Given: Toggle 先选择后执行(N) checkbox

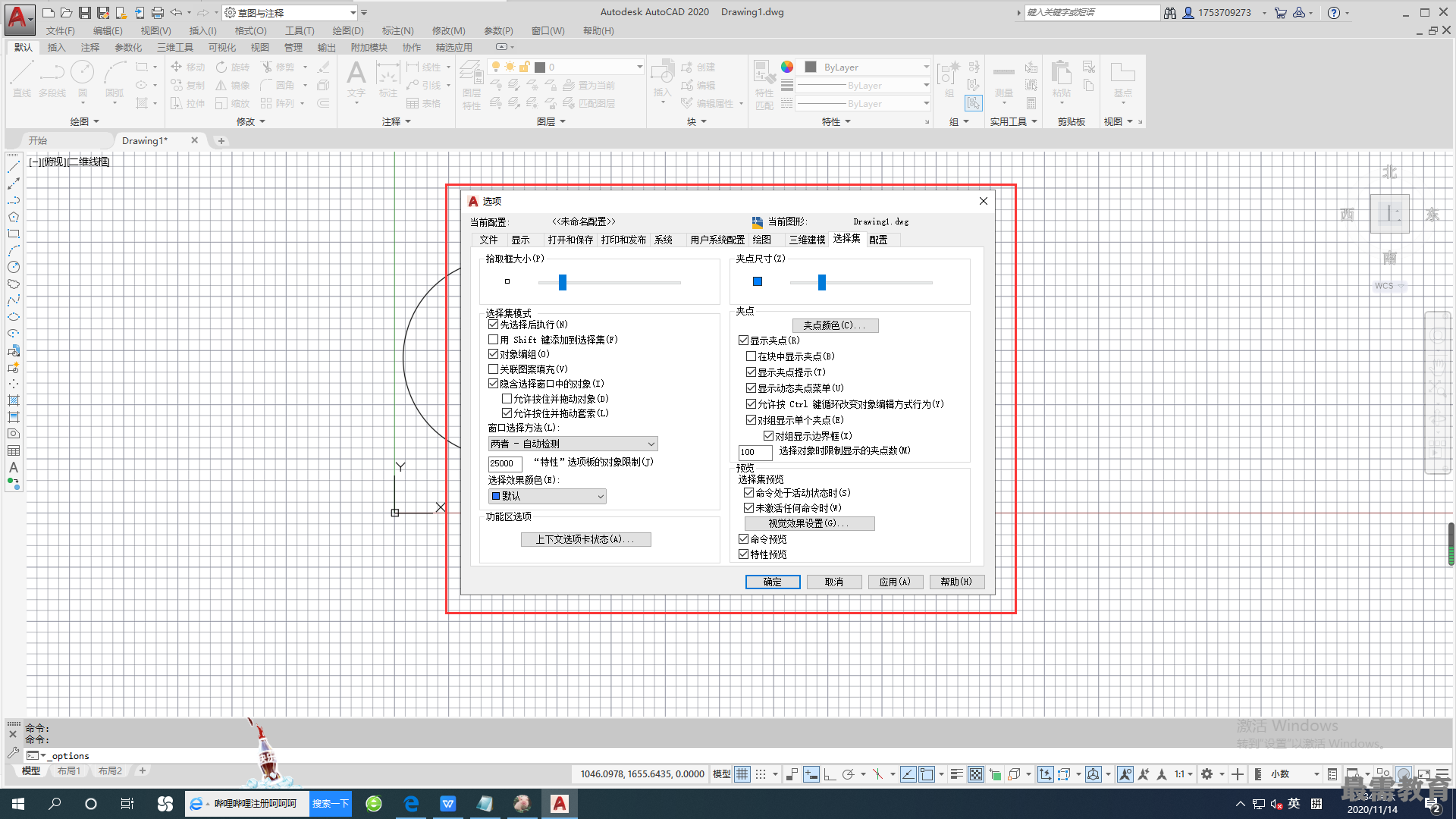Looking at the screenshot, I should point(494,325).
